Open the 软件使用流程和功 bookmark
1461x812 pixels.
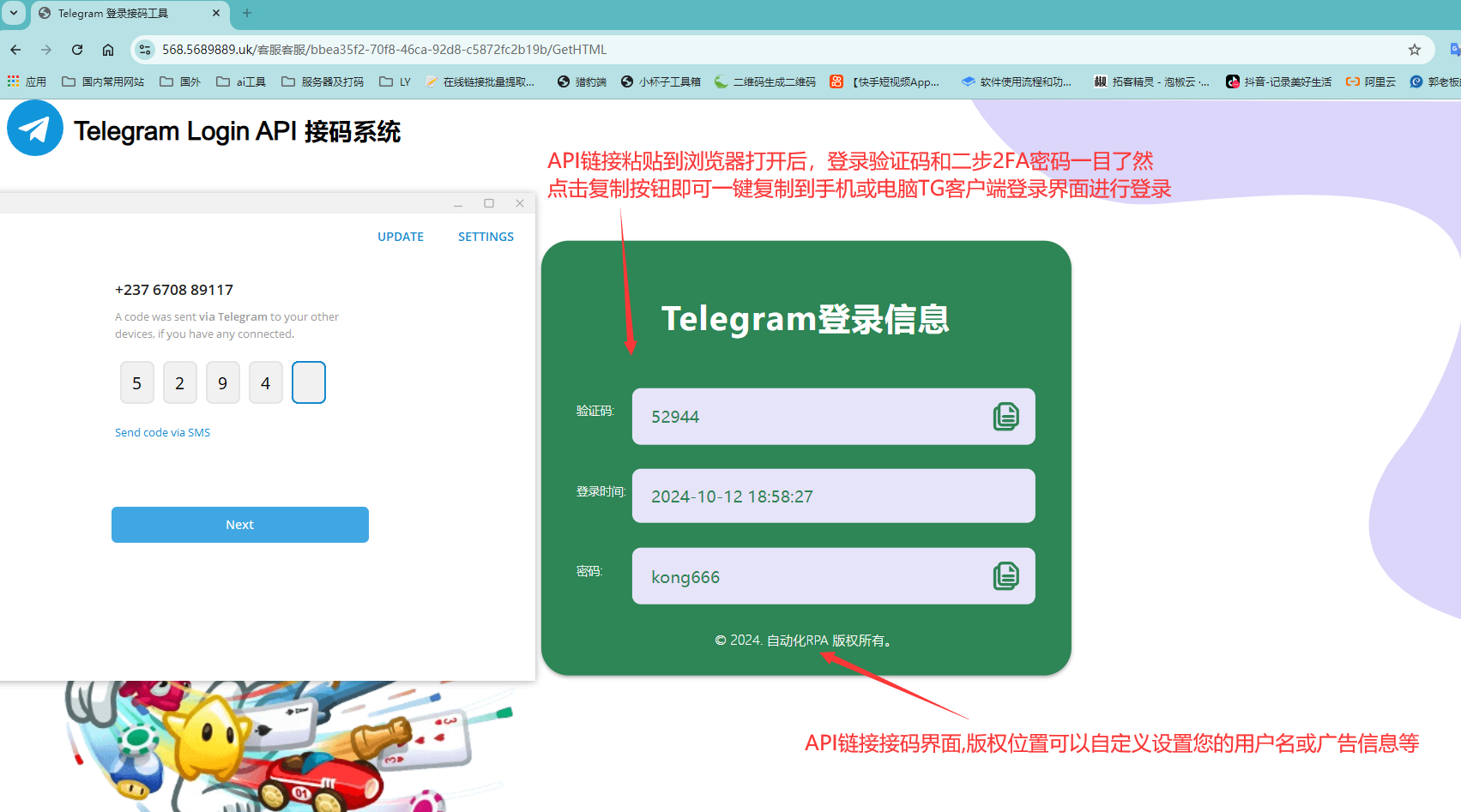[x=1017, y=81]
